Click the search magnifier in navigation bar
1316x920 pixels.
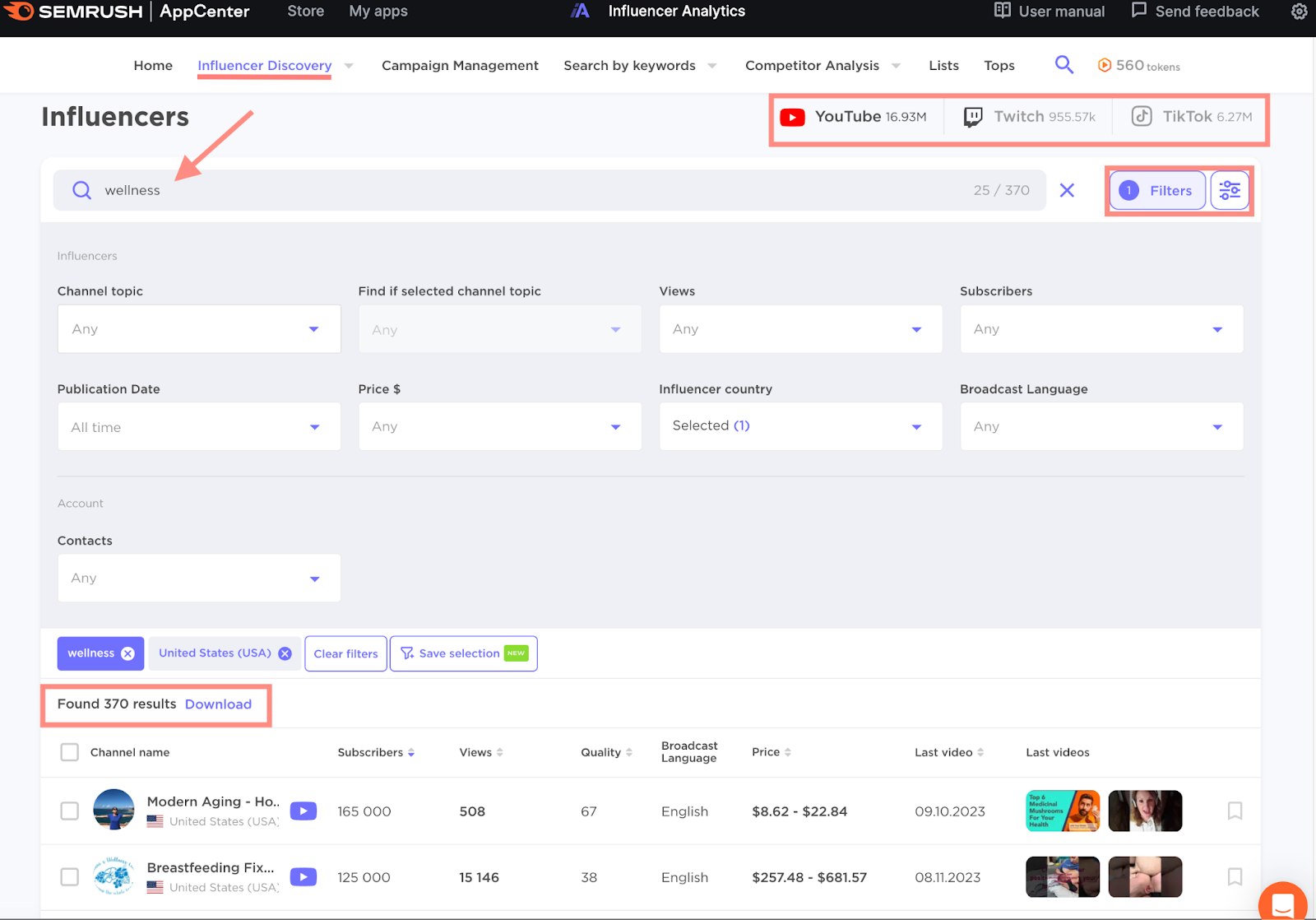[1063, 64]
